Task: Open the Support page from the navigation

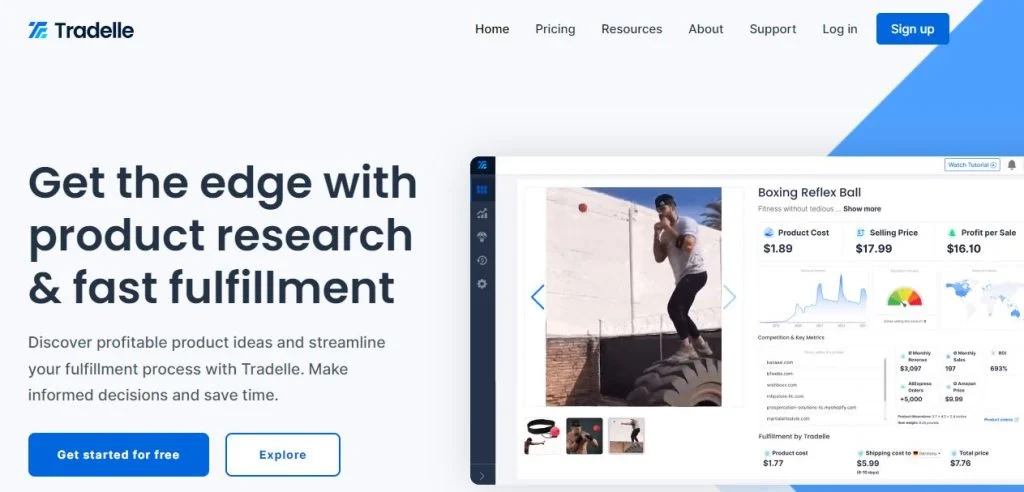Action: 772,29
